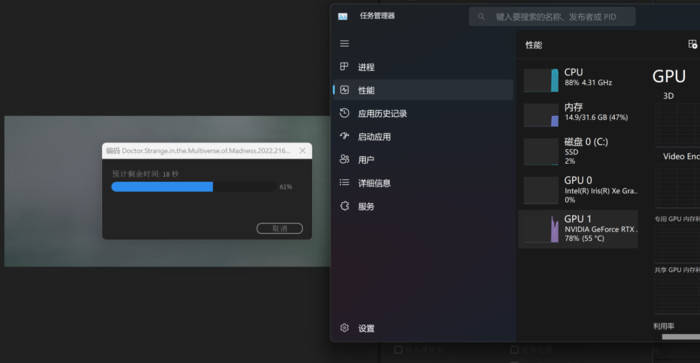Image resolution: width=700 pixels, height=363 pixels.
Task: Click the large GPU heading
Action: point(669,77)
